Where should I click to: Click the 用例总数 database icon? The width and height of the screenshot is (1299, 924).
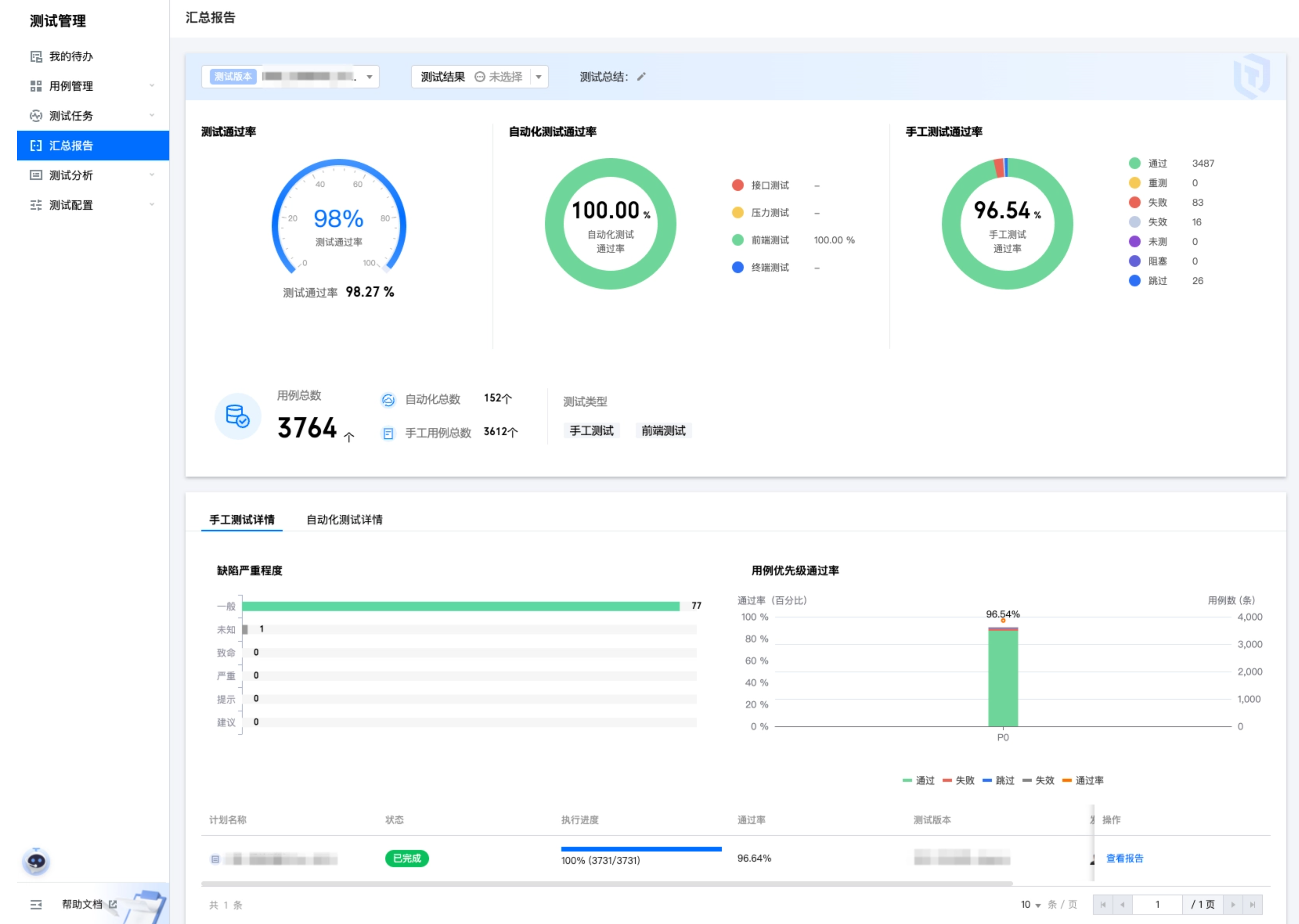pos(238,416)
